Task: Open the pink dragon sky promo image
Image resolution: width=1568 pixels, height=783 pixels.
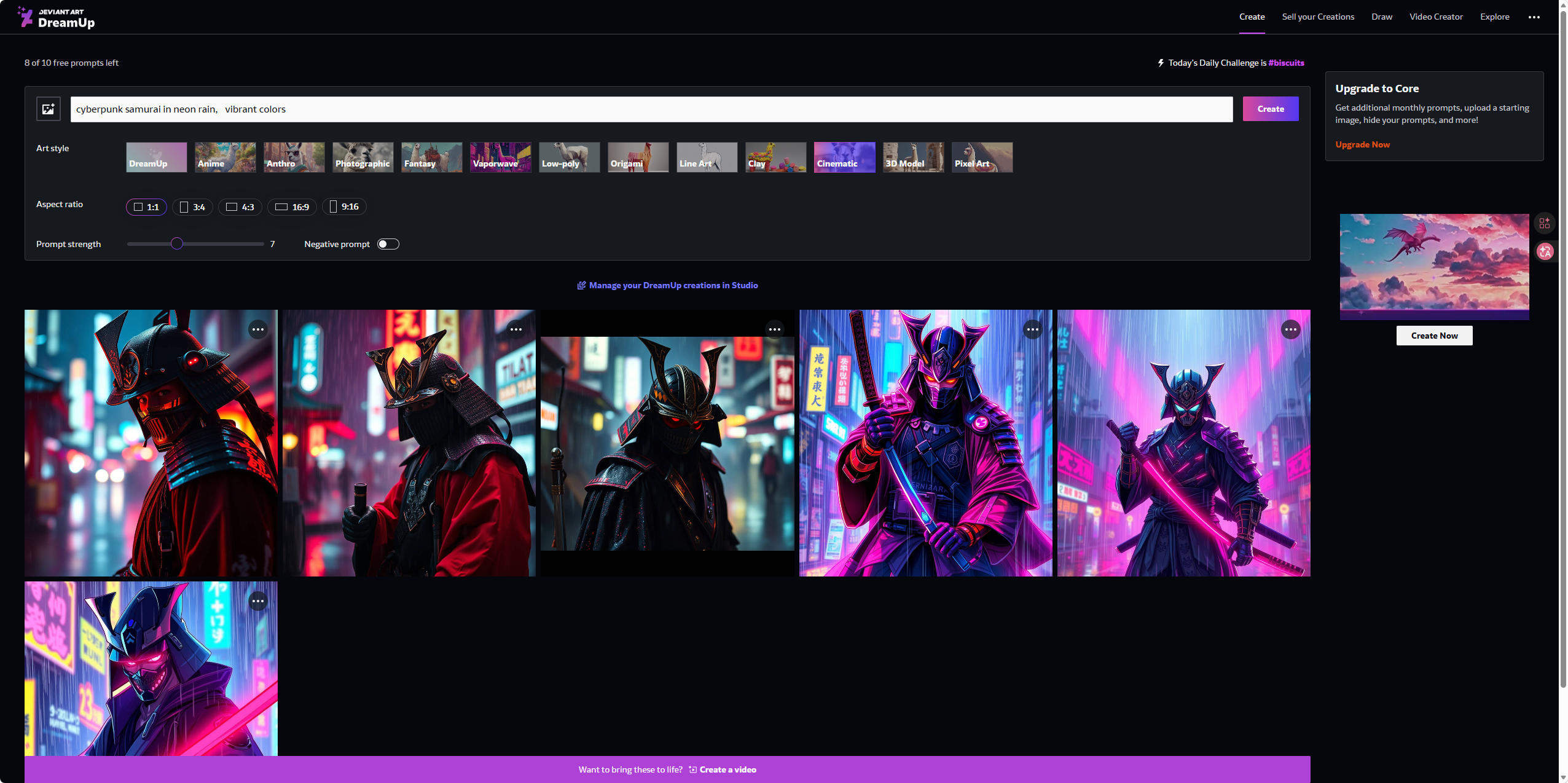Action: pos(1434,267)
